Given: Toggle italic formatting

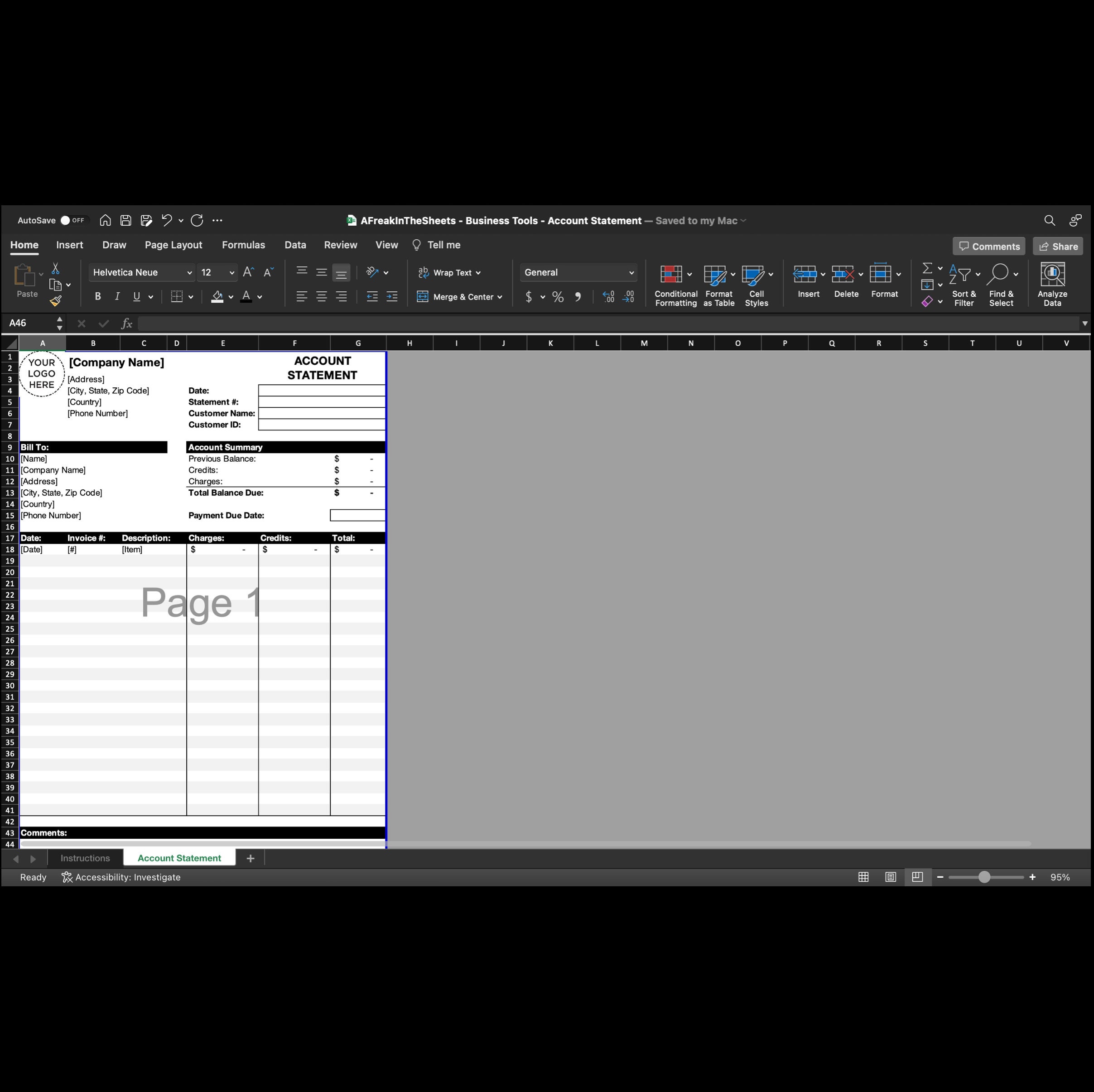Looking at the screenshot, I should click(x=117, y=296).
